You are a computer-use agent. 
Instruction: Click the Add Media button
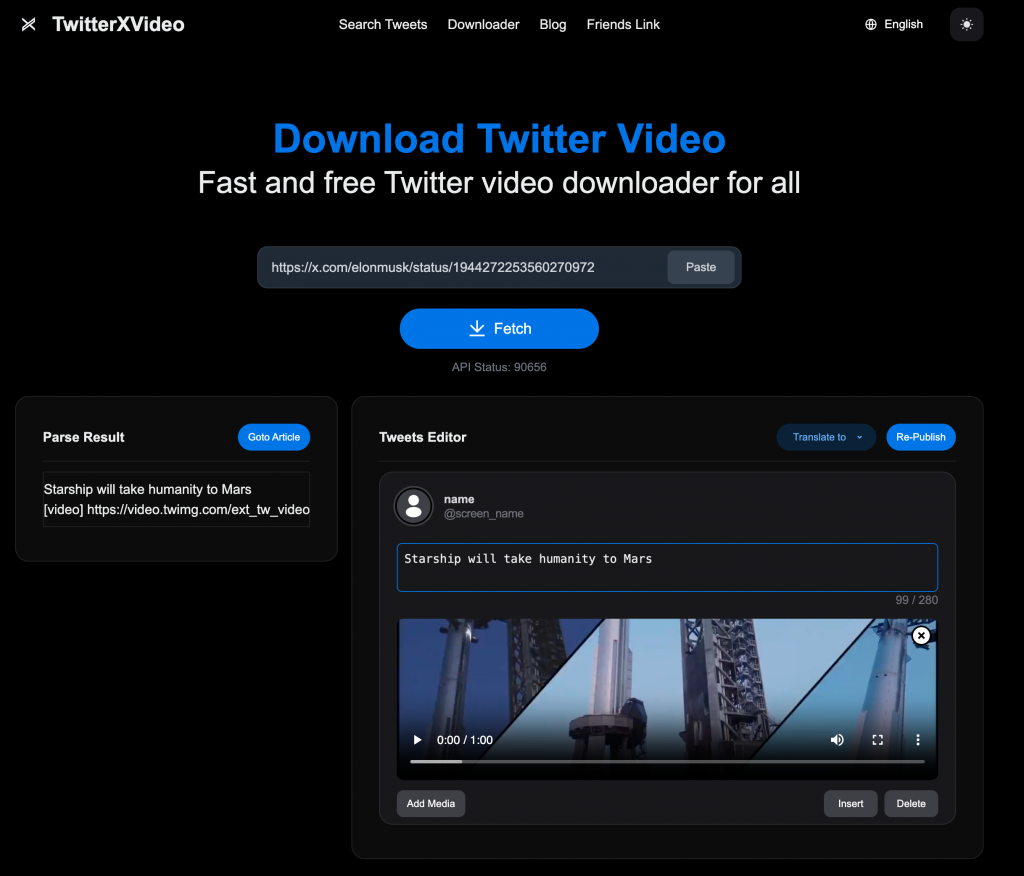pyautogui.click(x=431, y=803)
